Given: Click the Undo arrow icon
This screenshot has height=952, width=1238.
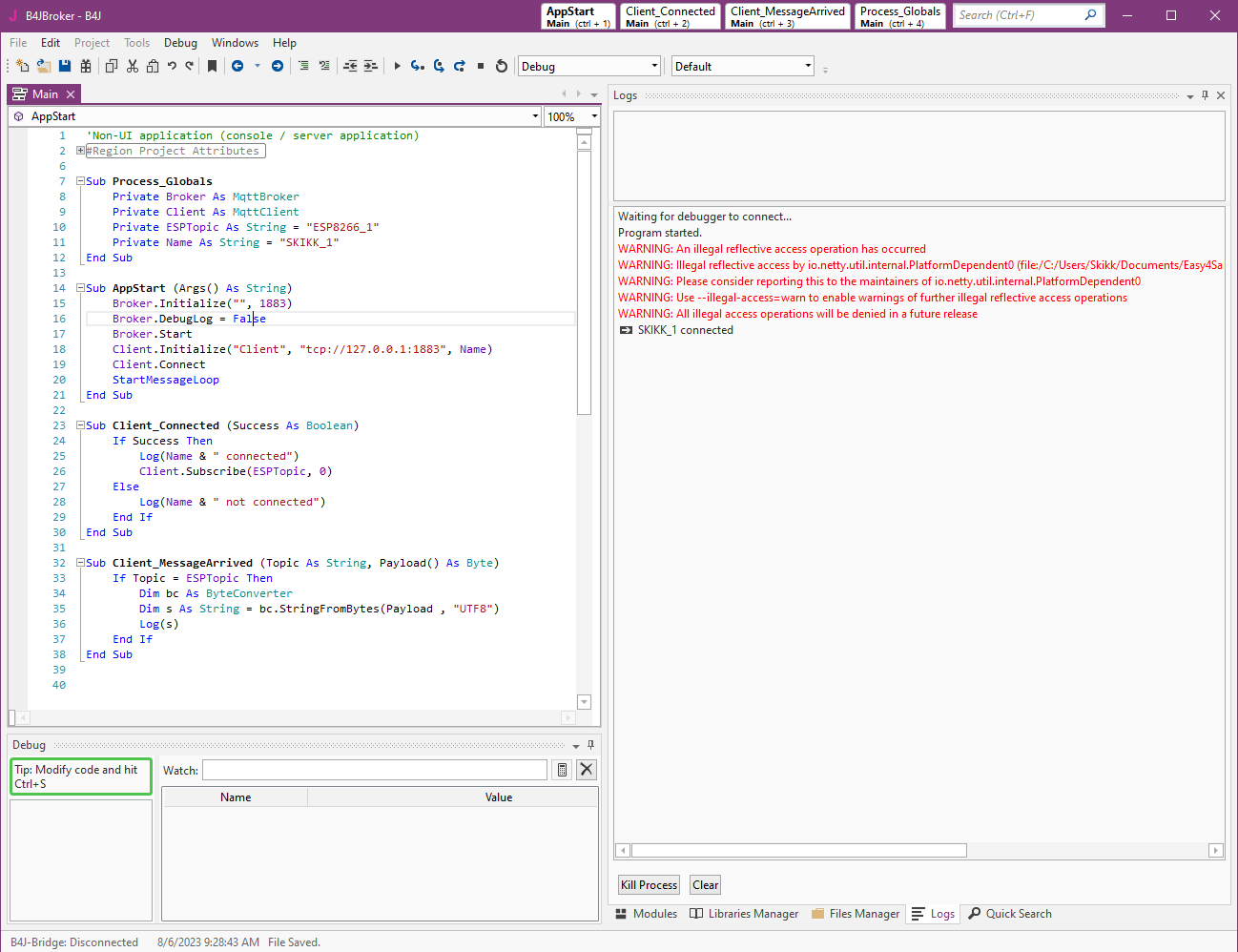Looking at the screenshot, I should [x=172, y=66].
